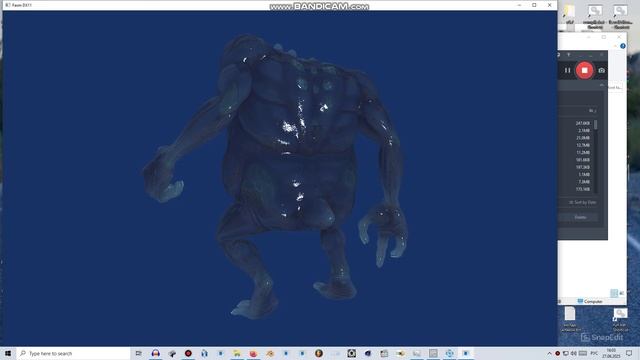Click the Delete button in Bandicam
Screen dimensions: 640x360
[580, 217]
